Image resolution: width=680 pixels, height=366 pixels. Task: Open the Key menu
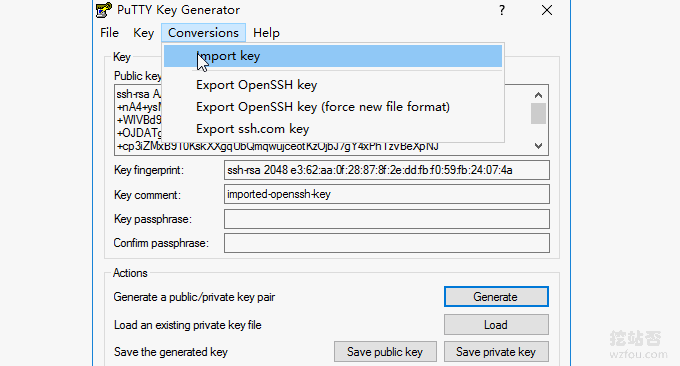pos(144,33)
